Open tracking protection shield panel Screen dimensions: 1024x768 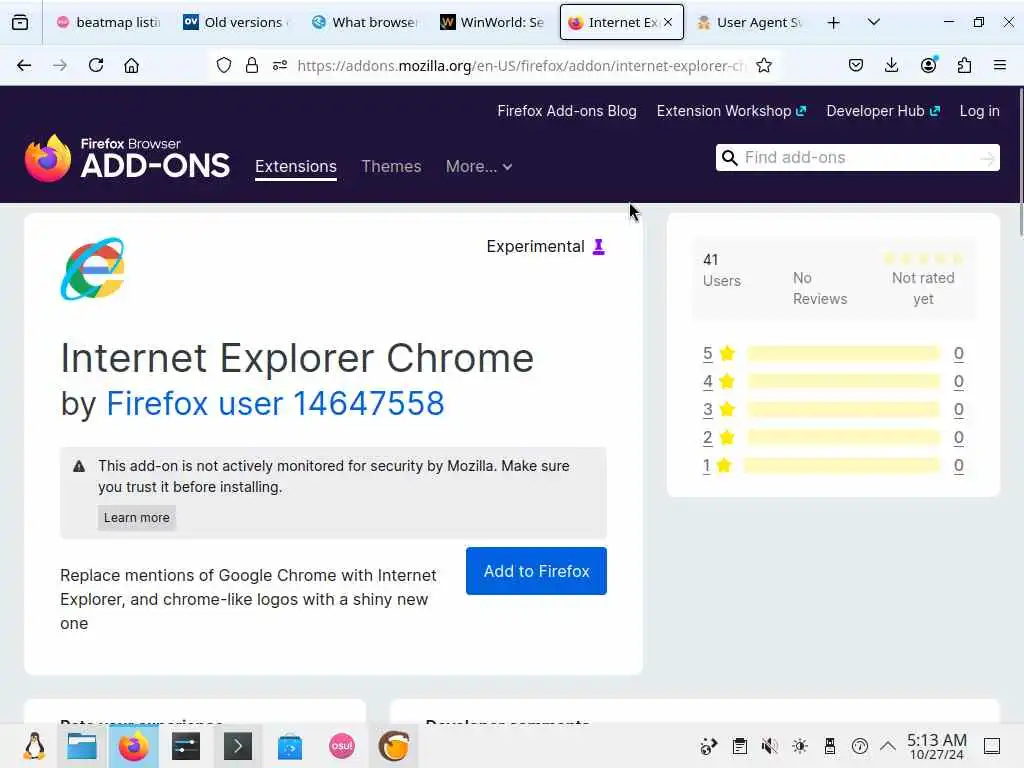click(x=224, y=65)
